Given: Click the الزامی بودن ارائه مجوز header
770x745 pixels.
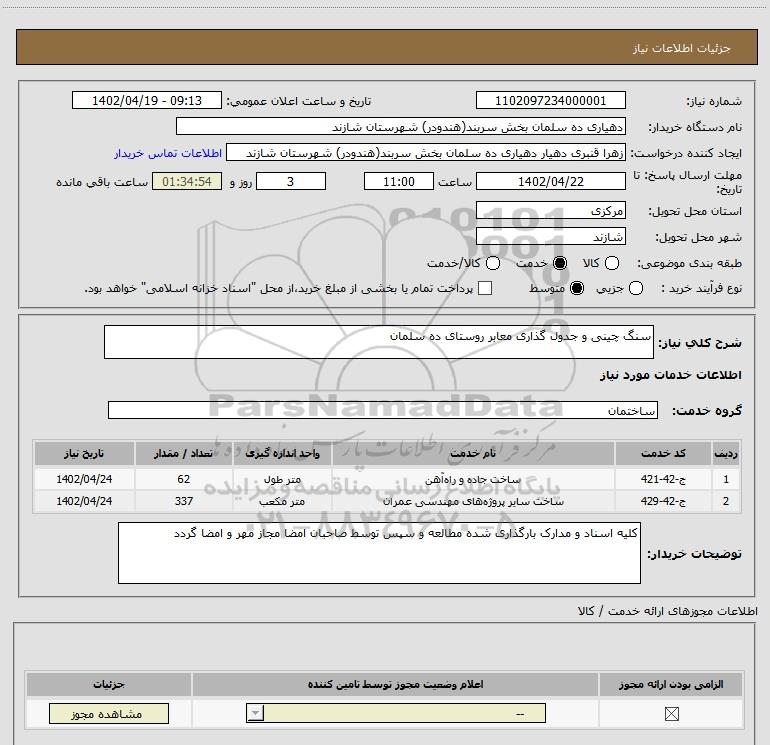Looking at the screenshot, I should point(671,684).
